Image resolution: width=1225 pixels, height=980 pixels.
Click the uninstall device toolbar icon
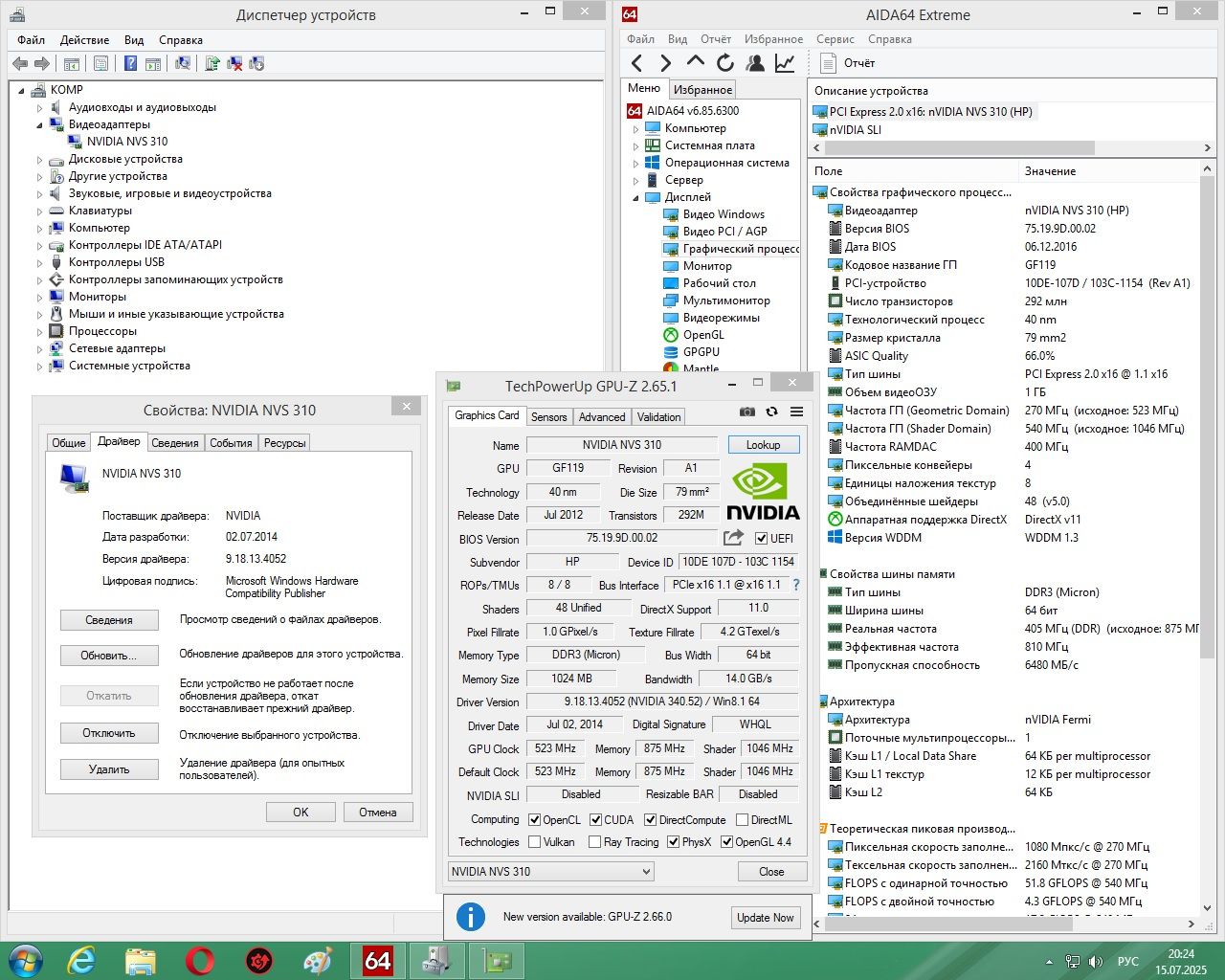click(x=234, y=63)
